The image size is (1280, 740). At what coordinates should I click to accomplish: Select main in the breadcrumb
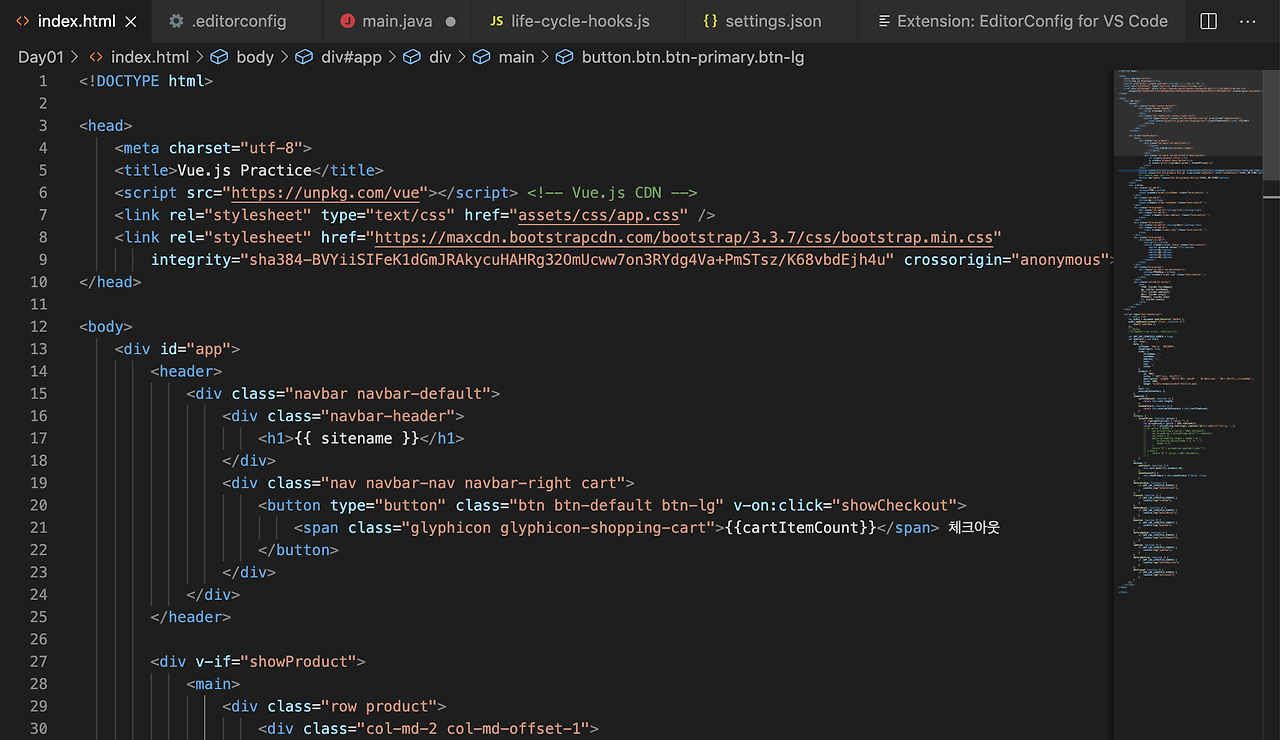[516, 57]
